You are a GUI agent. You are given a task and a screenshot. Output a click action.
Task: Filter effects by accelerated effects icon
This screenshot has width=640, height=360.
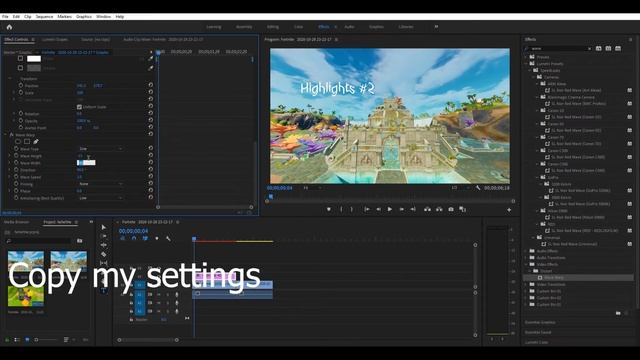tap(598, 48)
